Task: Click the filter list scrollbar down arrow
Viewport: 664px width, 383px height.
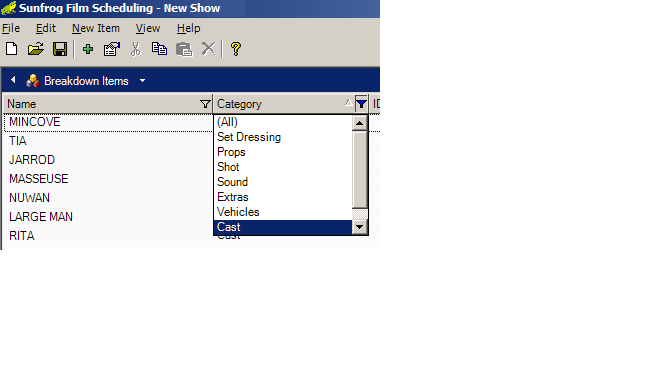Action: (360, 227)
